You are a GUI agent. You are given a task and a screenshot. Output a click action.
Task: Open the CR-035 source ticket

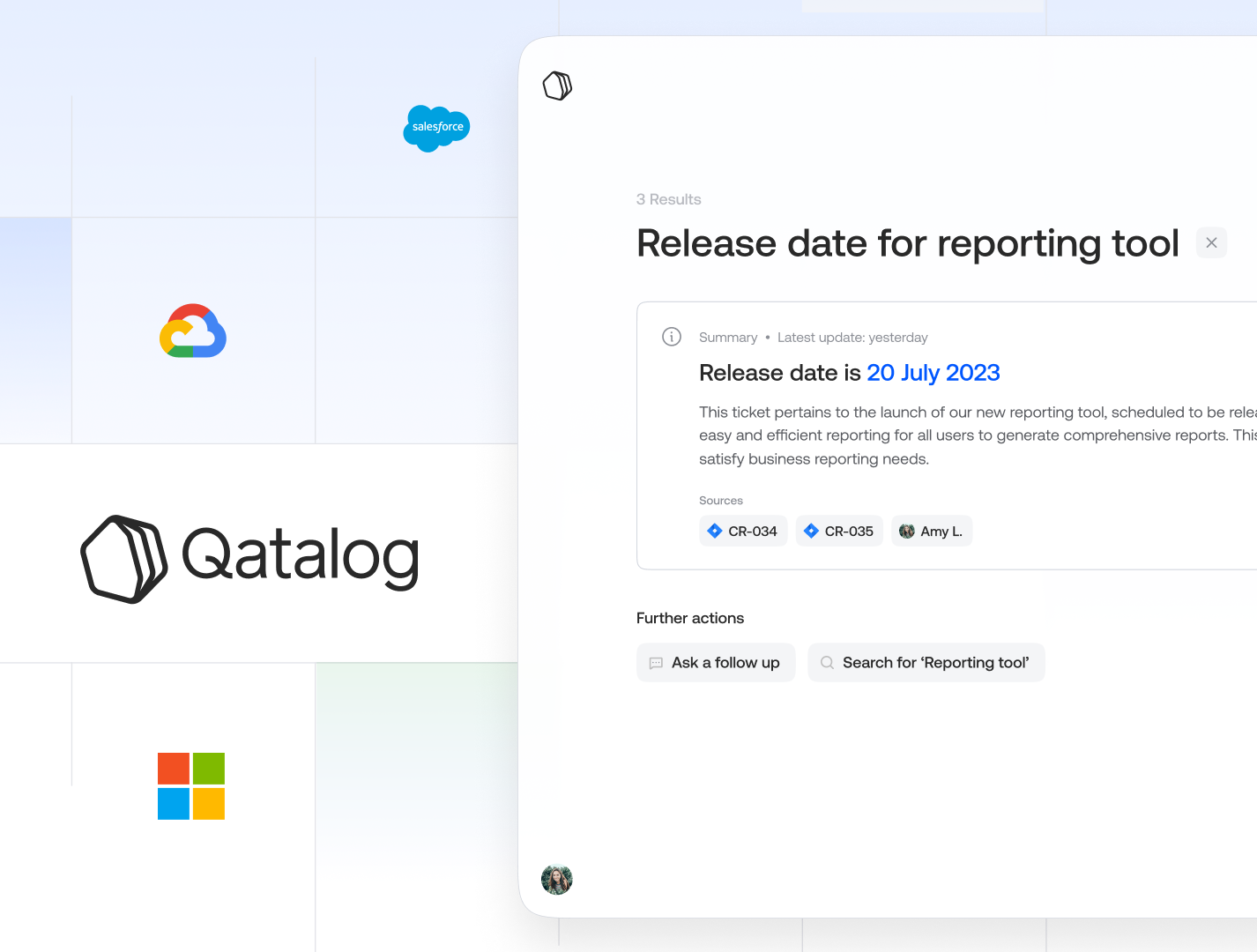point(839,531)
